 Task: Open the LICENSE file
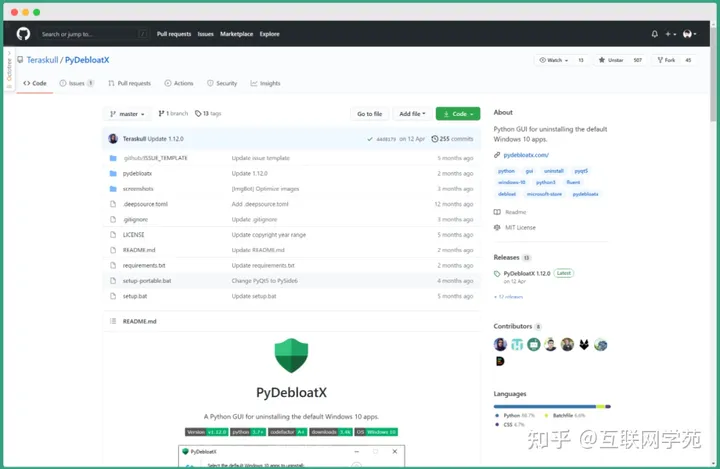tap(133, 235)
